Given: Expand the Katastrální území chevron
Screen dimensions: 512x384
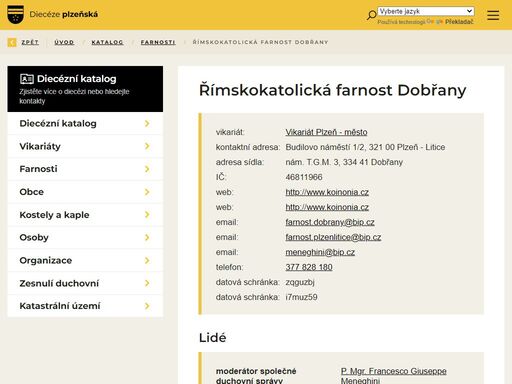Looking at the screenshot, I should (x=147, y=306).
